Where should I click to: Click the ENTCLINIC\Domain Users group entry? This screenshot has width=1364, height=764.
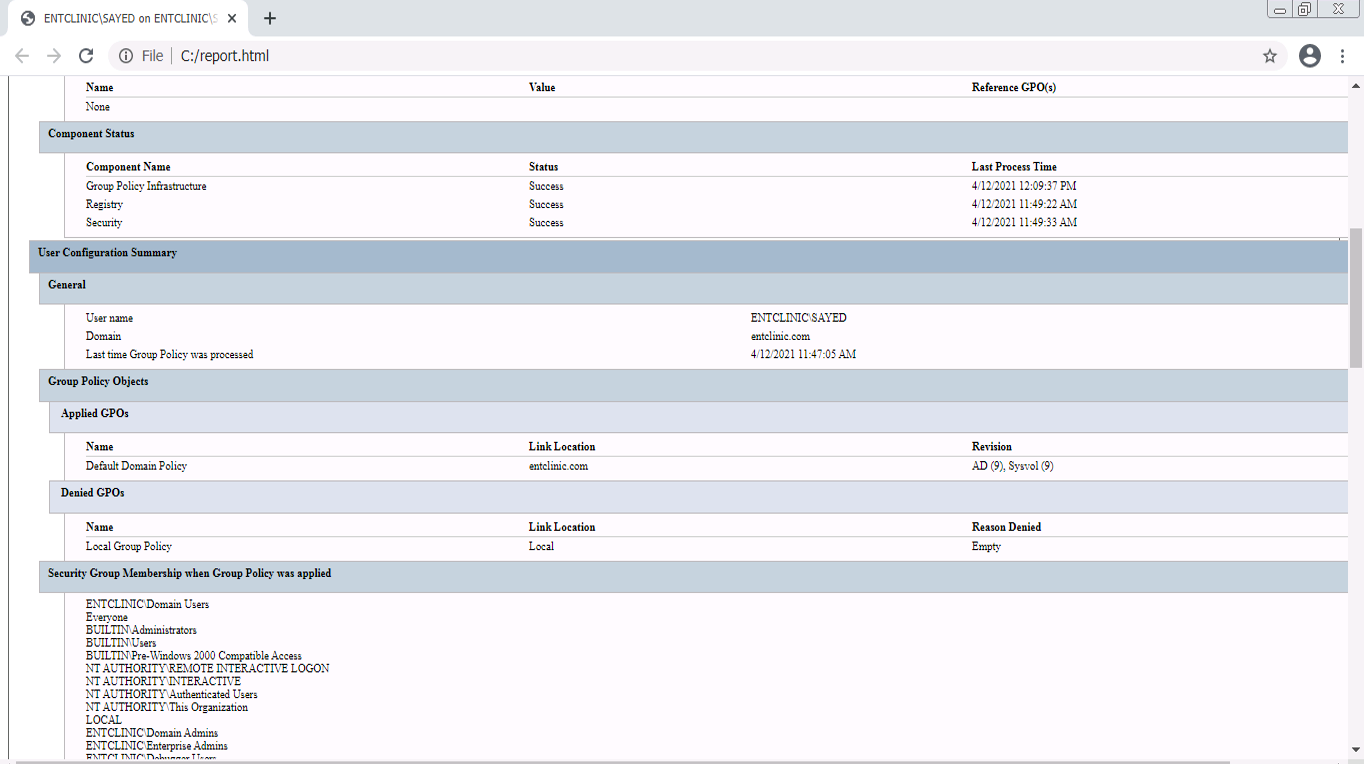(147, 604)
